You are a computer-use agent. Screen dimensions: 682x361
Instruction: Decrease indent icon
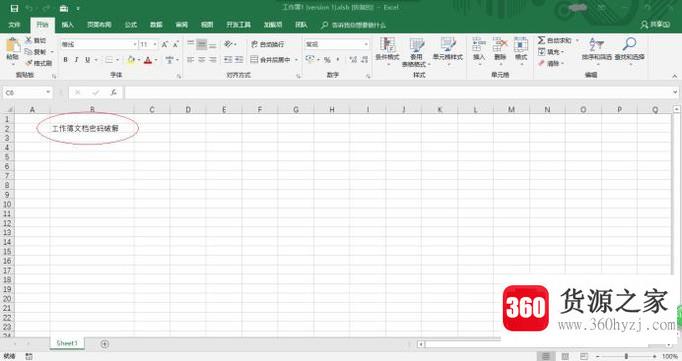[228, 60]
